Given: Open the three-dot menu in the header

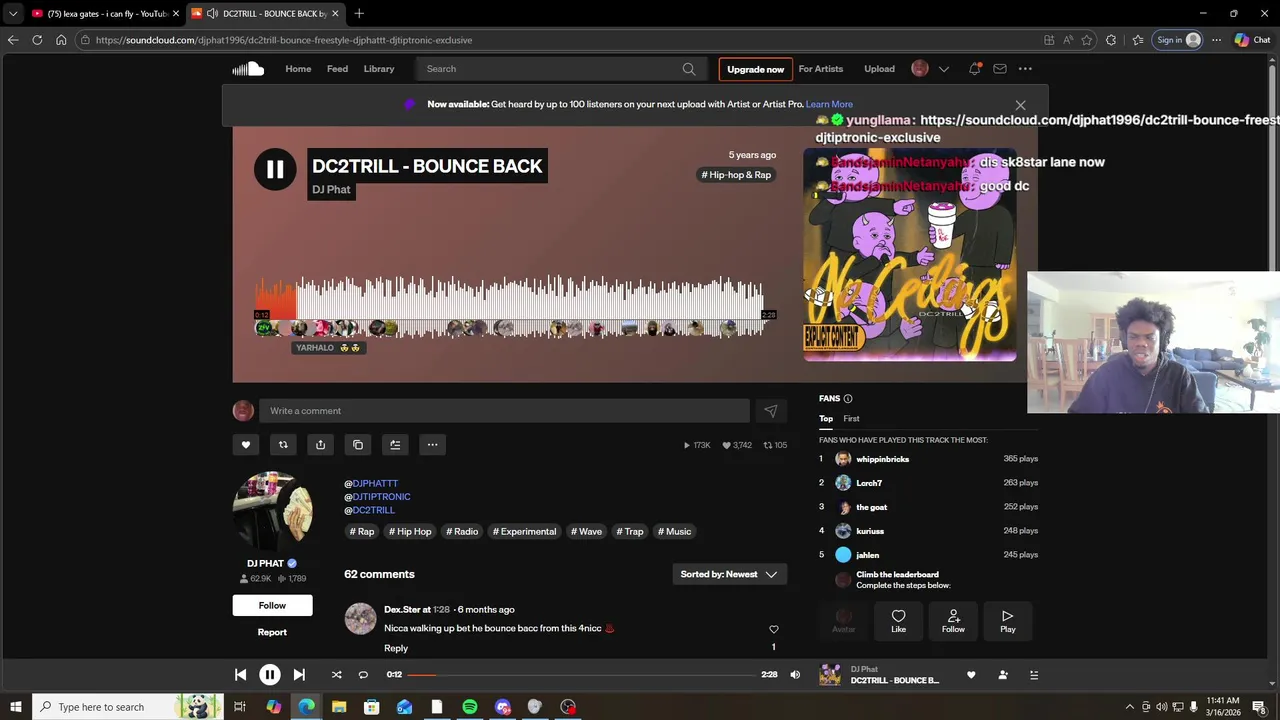Looking at the screenshot, I should point(1025,69).
